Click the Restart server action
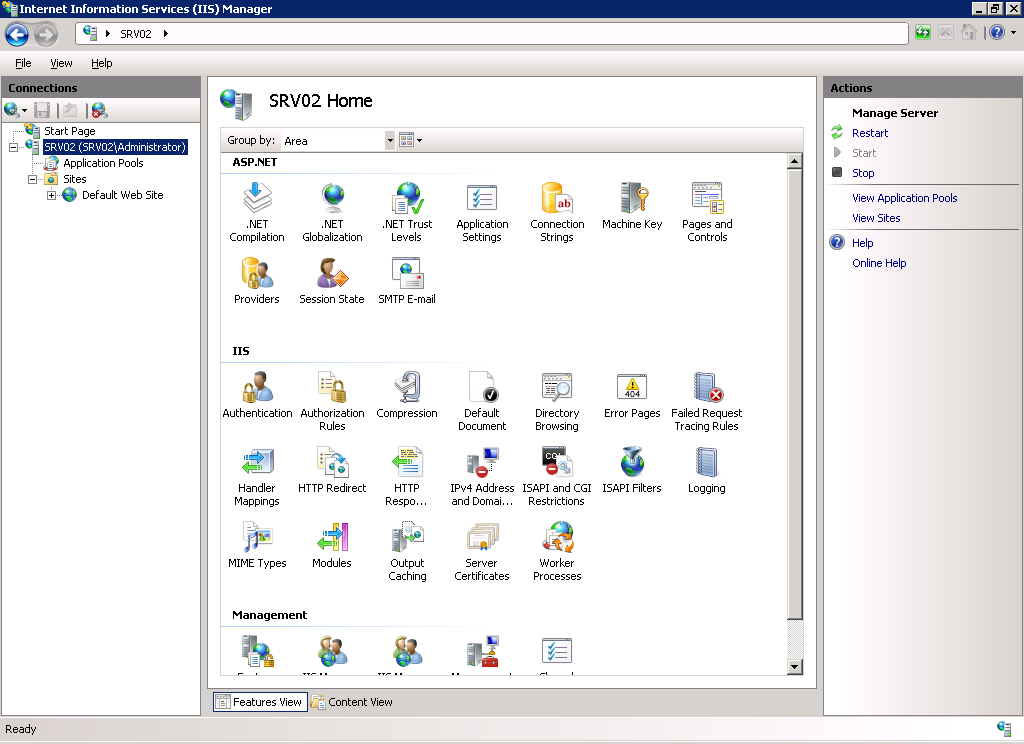 pos(870,133)
